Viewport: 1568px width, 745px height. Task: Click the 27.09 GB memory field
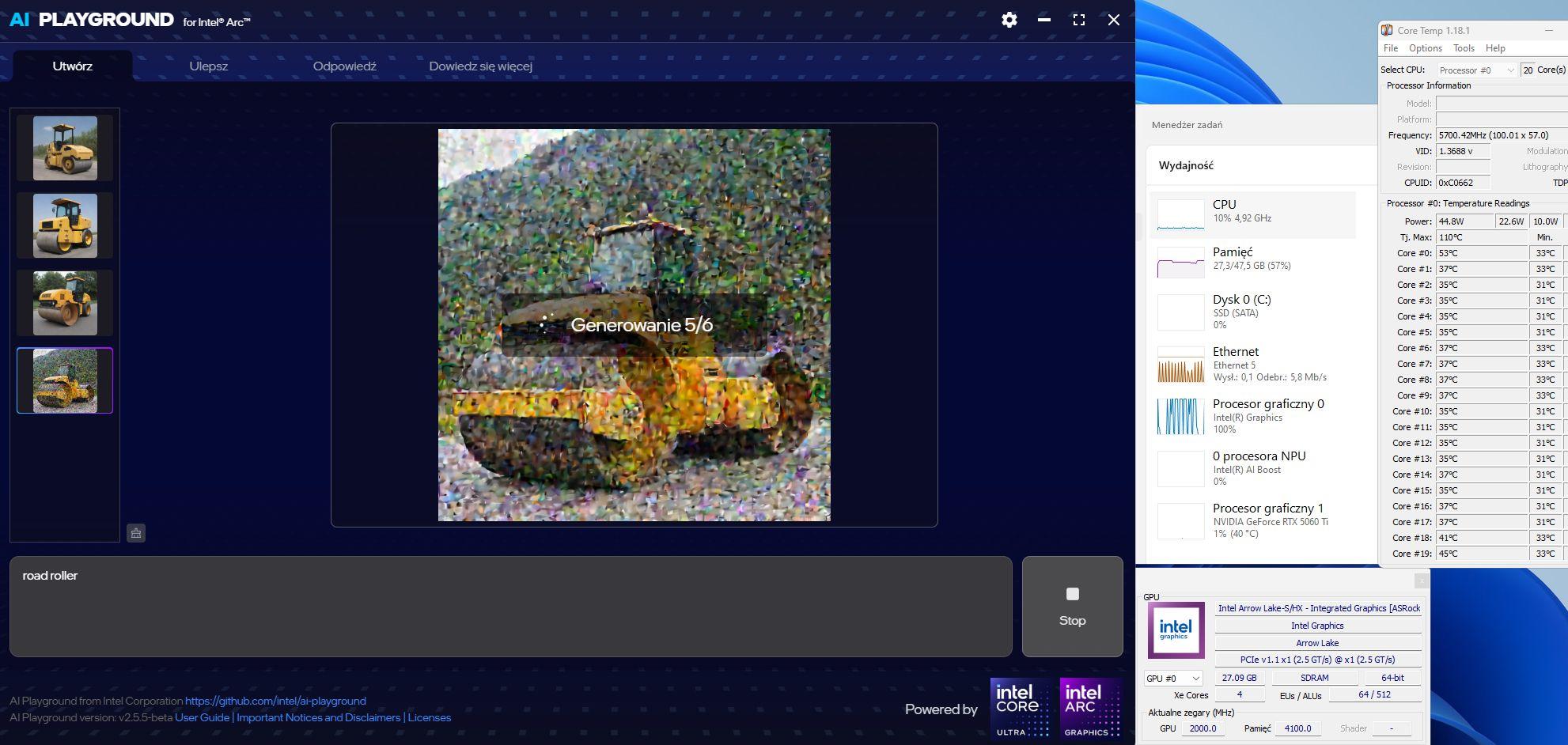coord(1239,678)
